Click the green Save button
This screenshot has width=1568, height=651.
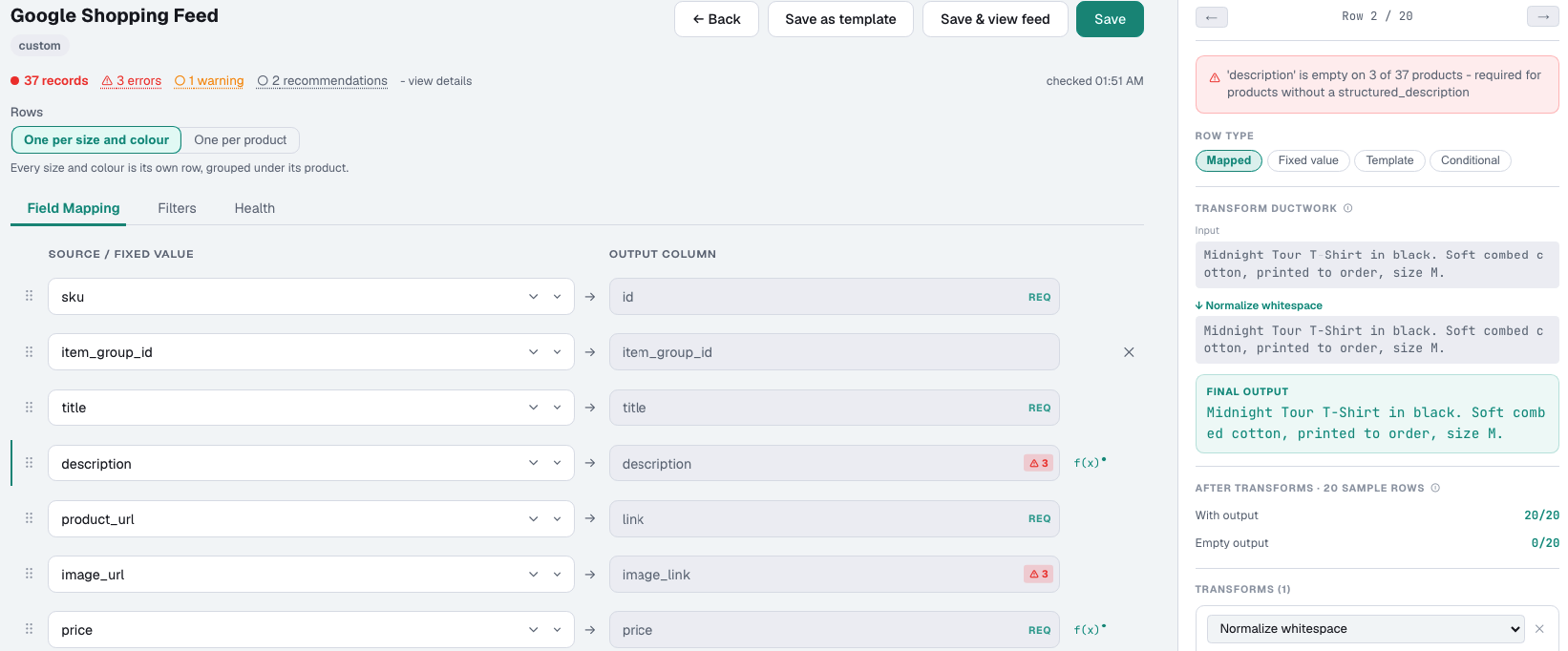[x=1110, y=19]
